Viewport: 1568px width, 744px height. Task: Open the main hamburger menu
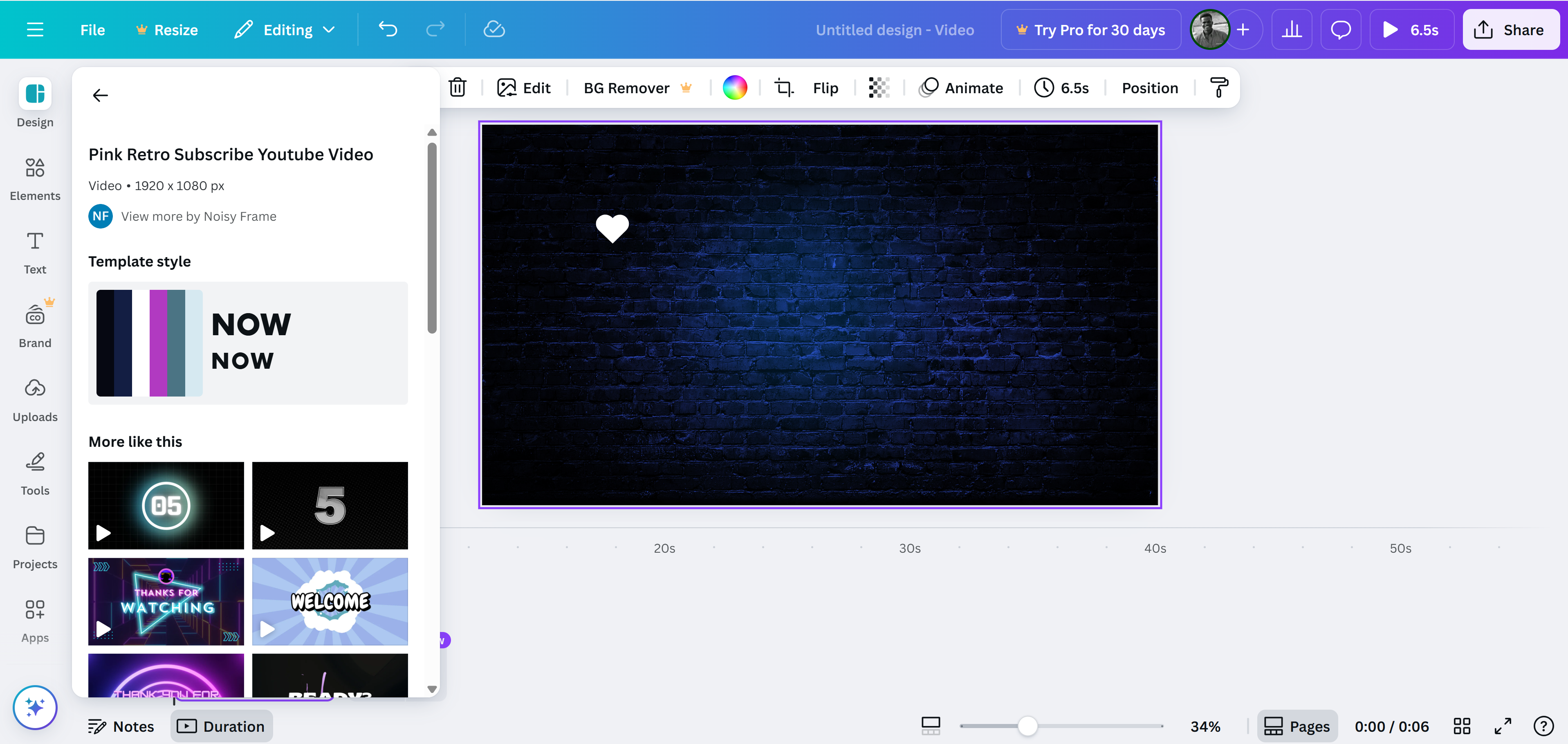point(35,29)
